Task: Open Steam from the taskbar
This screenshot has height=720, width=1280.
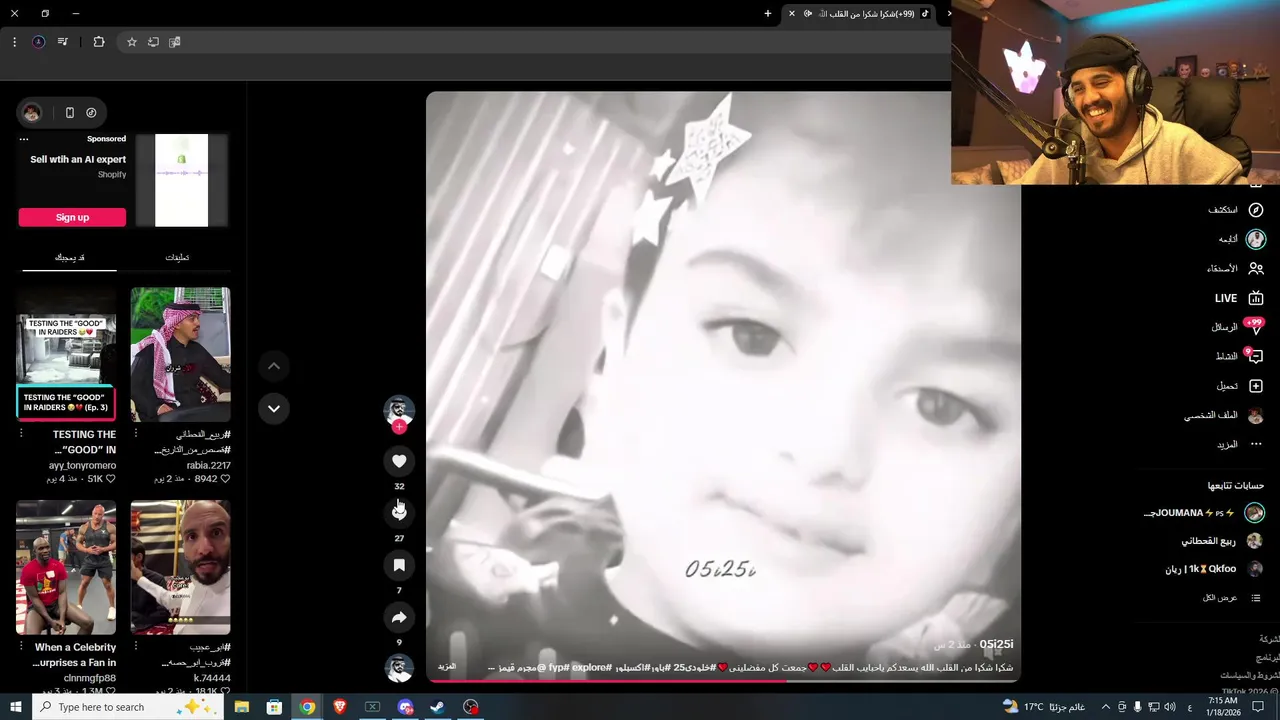Action: [437, 707]
